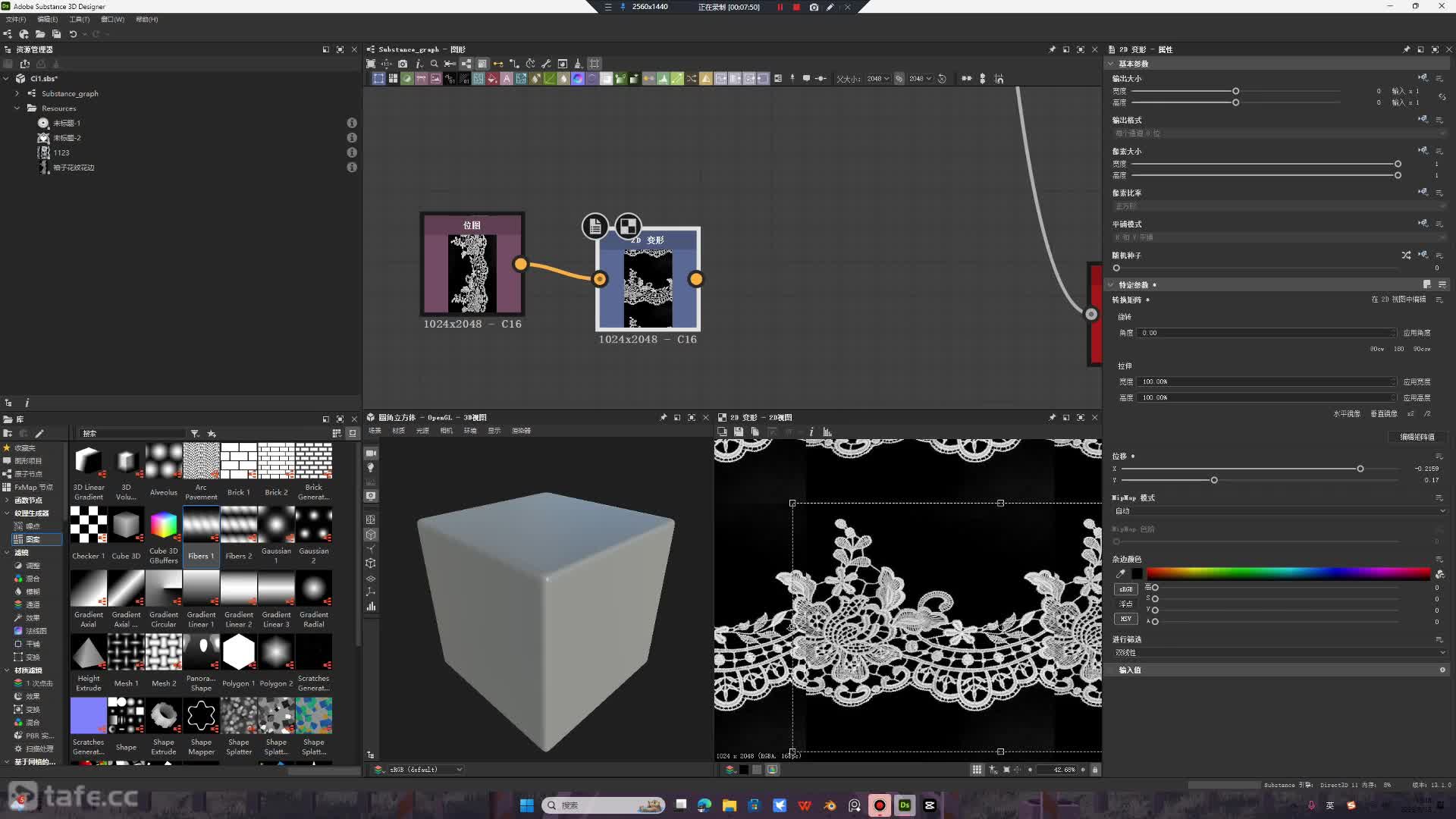The width and height of the screenshot is (1456, 819).
Task: Click the wrench tools icon in graph toolbar
Action: (x=546, y=64)
